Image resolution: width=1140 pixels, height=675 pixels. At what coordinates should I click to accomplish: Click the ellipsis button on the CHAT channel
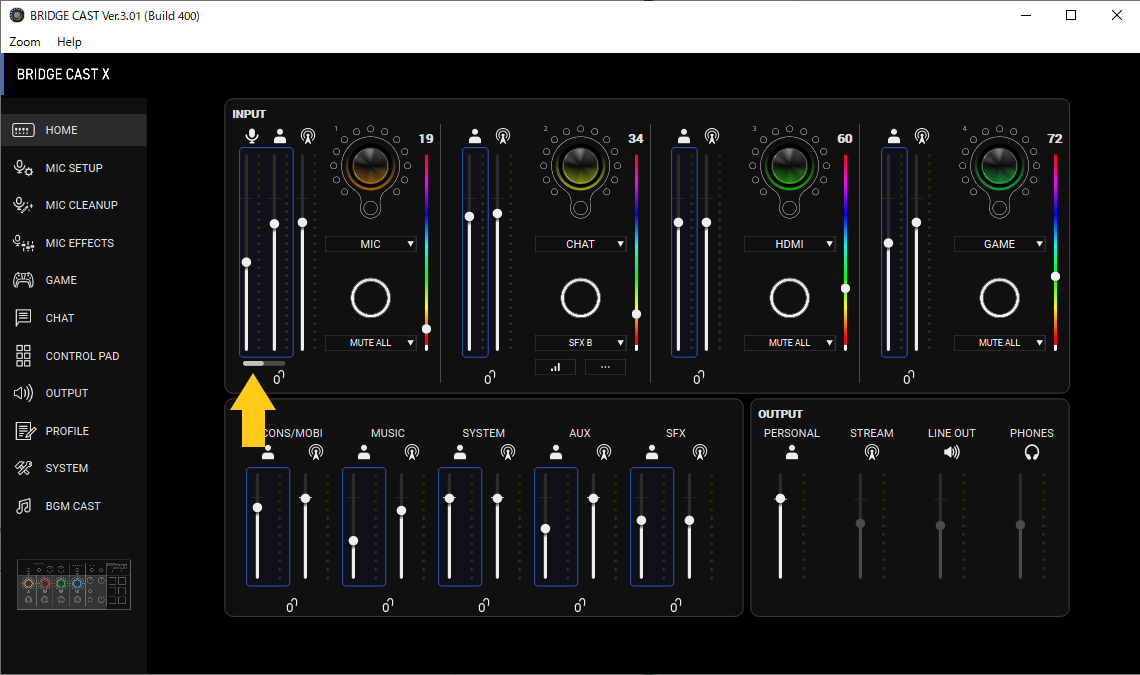click(x=604, y=367)
